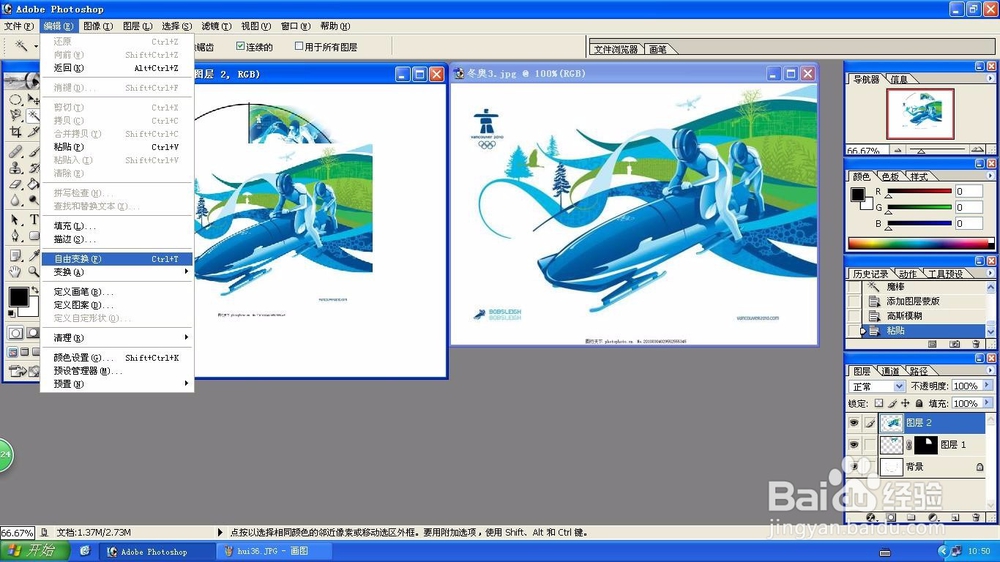1000x562 pixels.
Task: Toggle the 用于所有图层 checkbox
Action: [x=298, y=46]
